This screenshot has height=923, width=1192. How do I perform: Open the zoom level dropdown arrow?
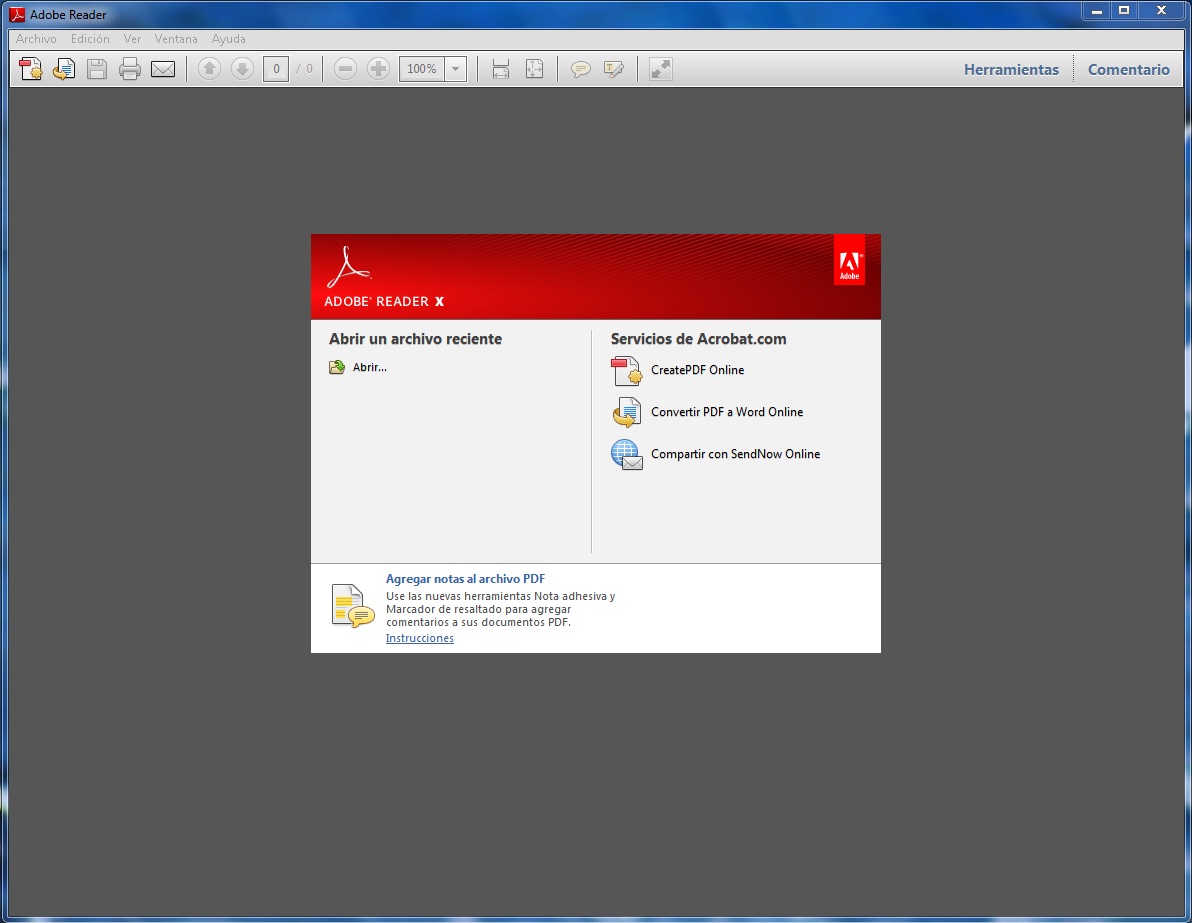(455, 69)
